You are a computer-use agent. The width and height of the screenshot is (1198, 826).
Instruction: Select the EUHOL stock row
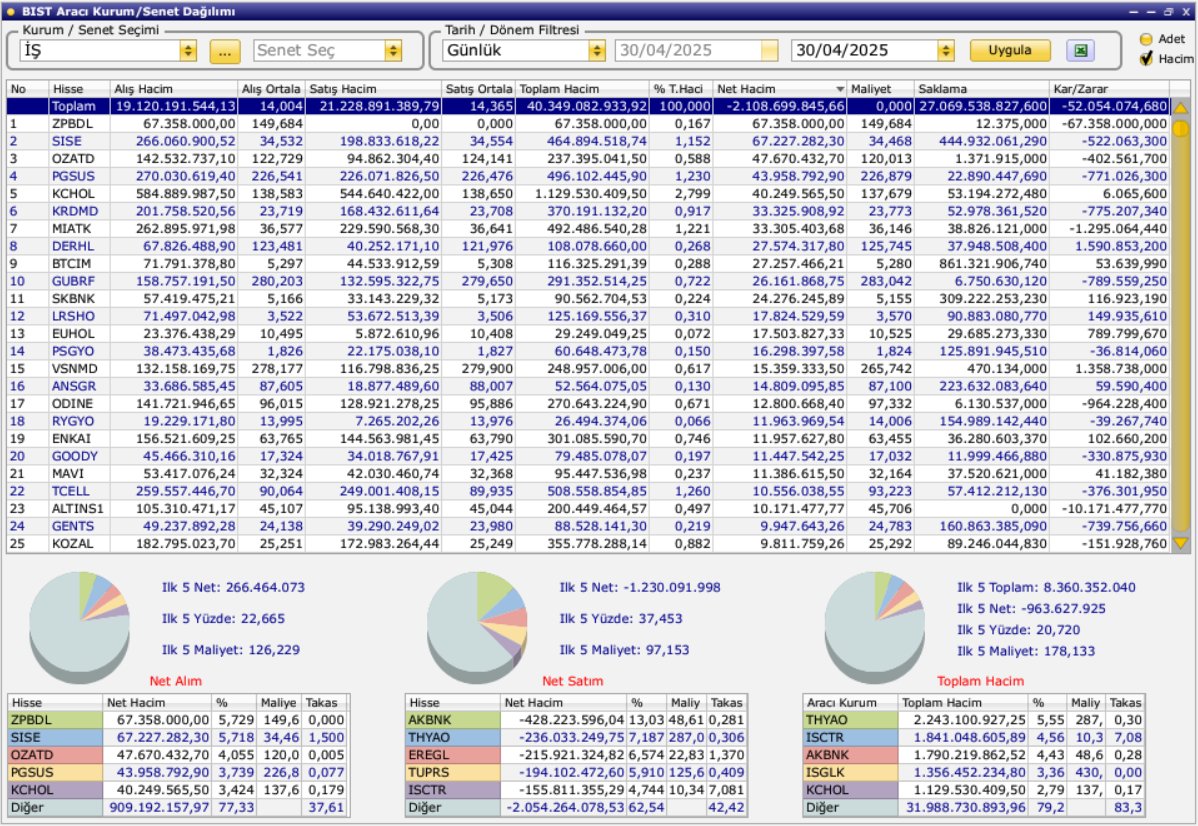click(x=588, y=334)
